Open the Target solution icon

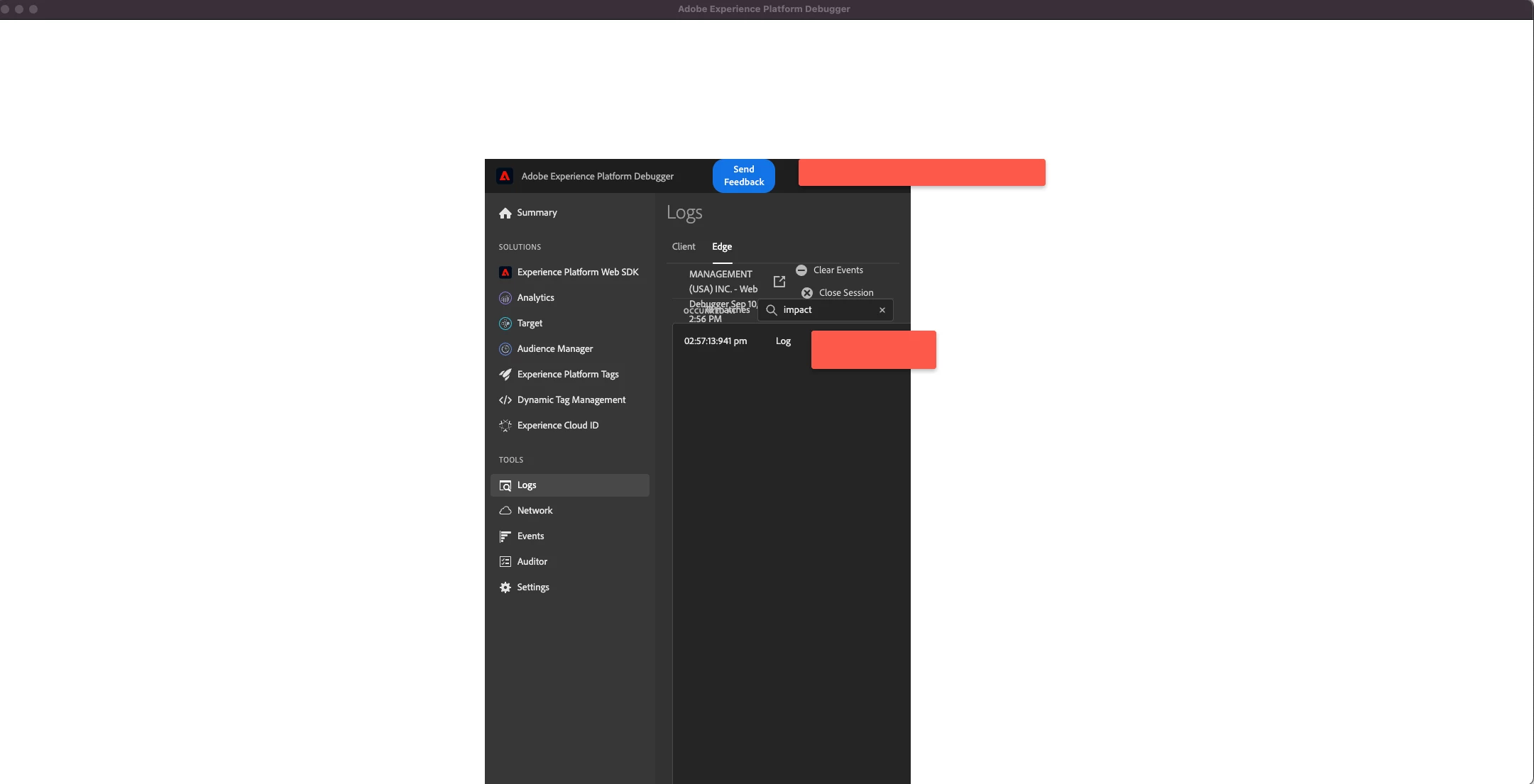point(505,324)
